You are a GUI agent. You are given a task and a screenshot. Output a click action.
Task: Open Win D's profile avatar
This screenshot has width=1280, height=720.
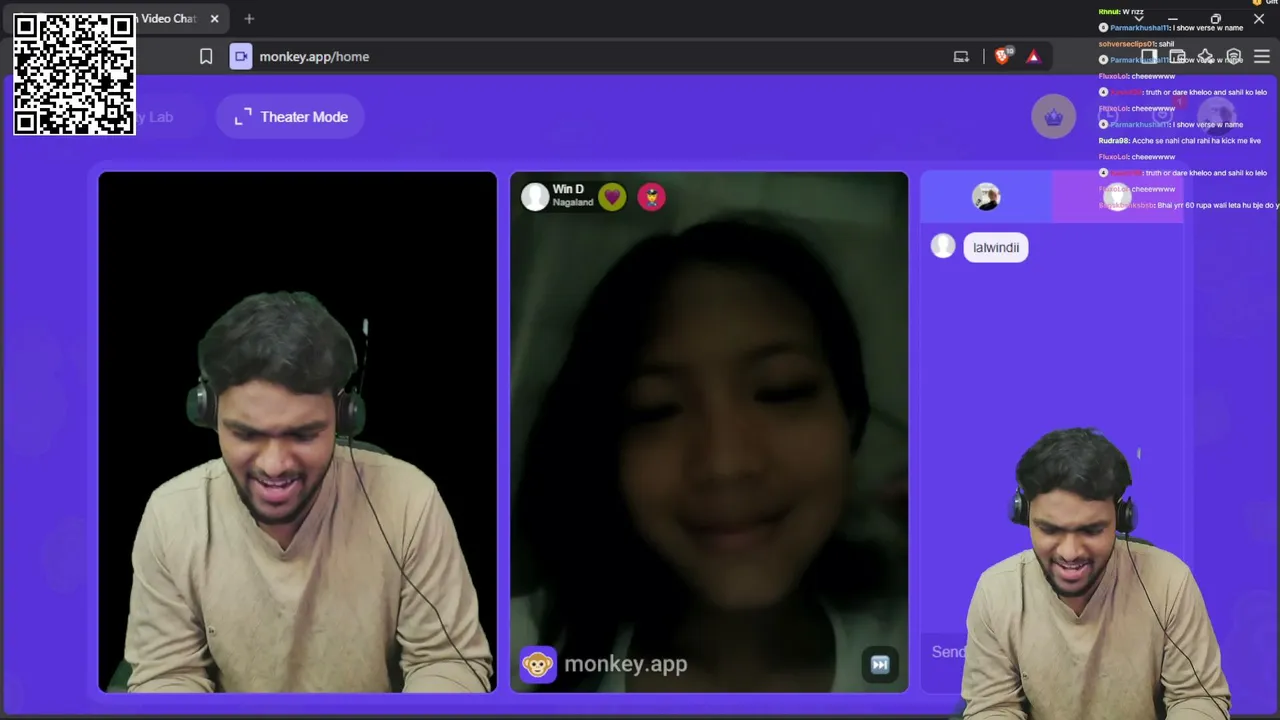(x=535, y=197)
